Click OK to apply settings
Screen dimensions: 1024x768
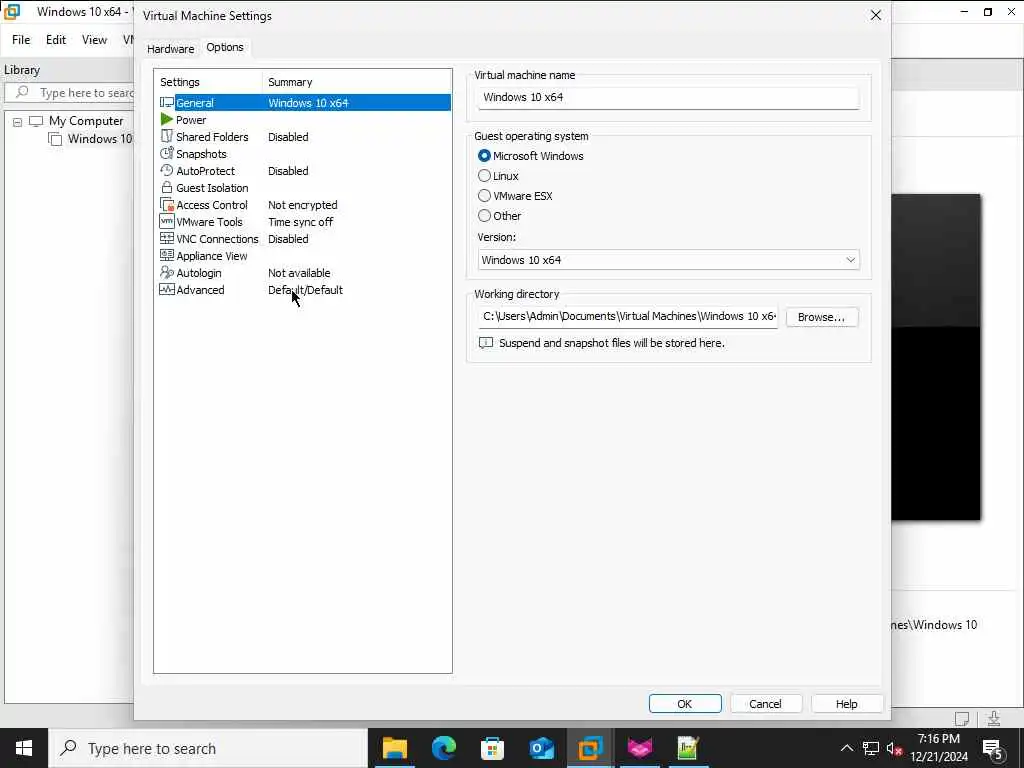684,703
